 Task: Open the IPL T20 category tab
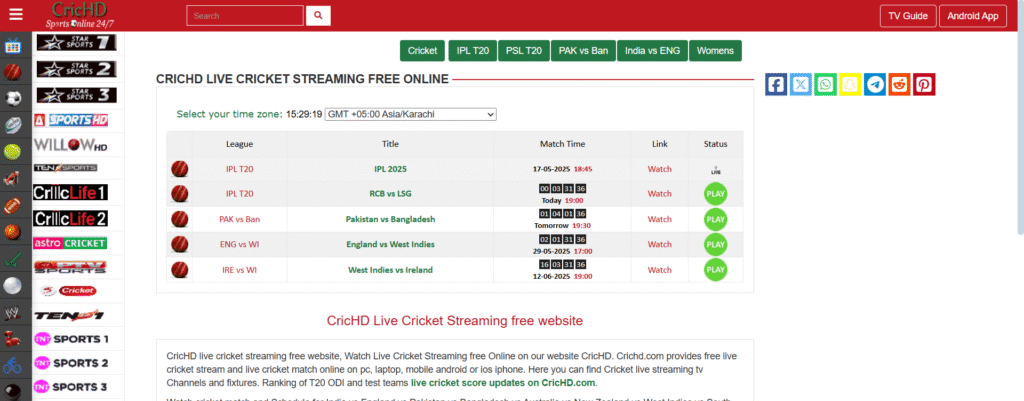[x=473, y=51]
